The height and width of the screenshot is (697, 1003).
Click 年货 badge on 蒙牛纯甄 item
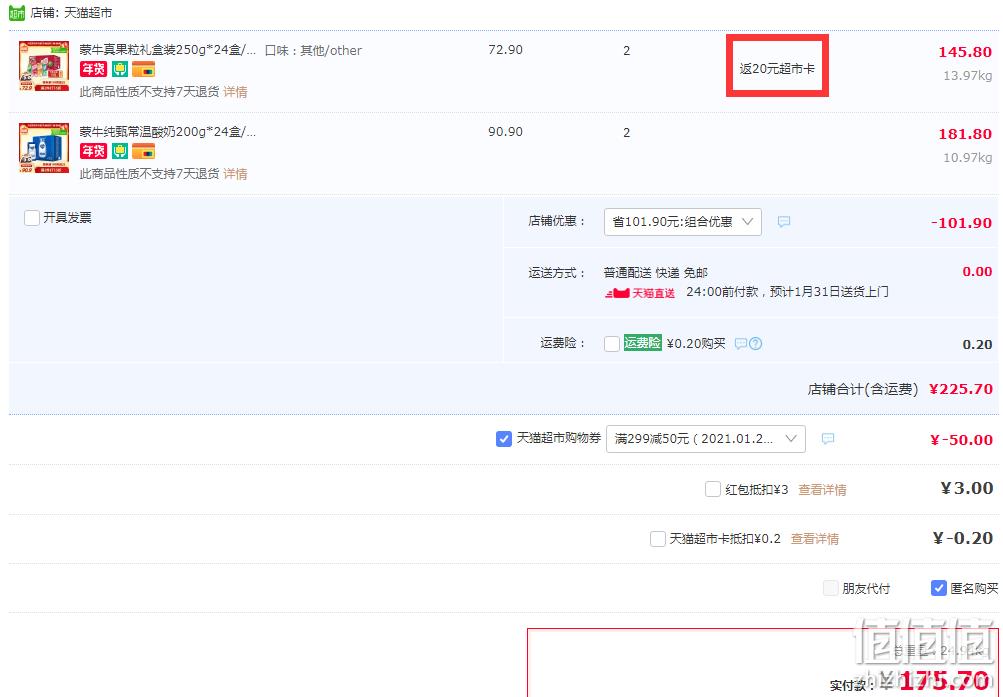point(93,151)
